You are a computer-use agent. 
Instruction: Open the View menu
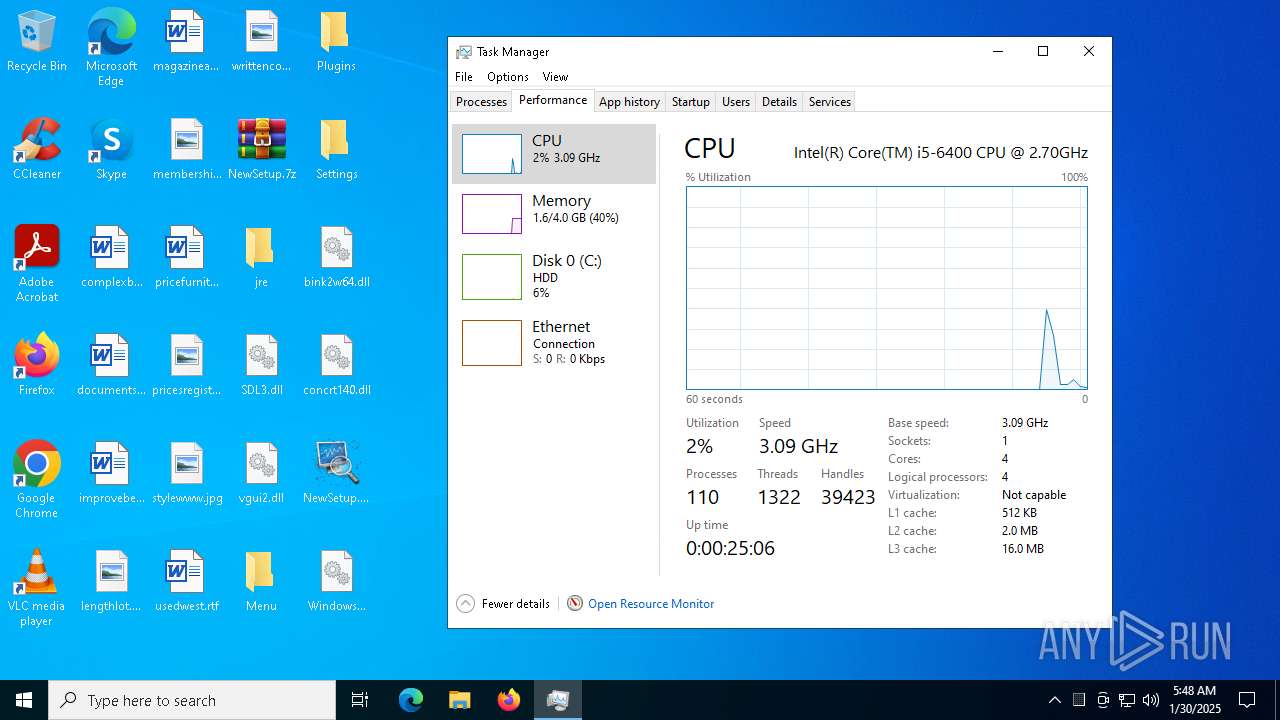coord(555,77)
